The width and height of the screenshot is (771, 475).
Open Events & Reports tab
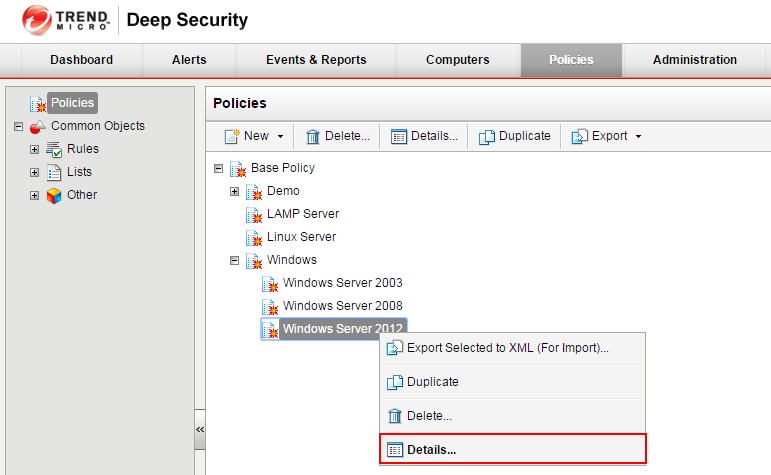click(x=316, y=60)
